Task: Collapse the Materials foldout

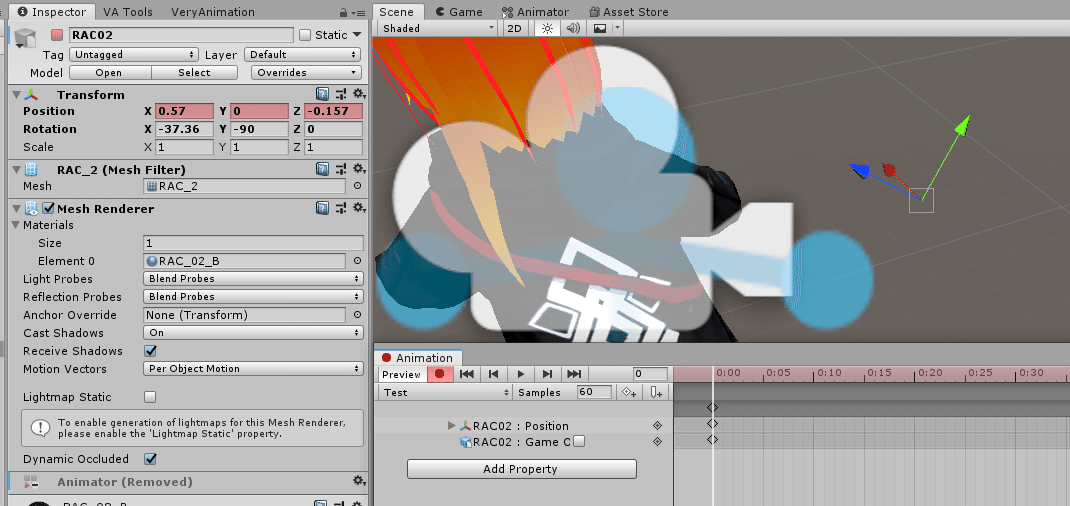Action: tap(16, 225)
